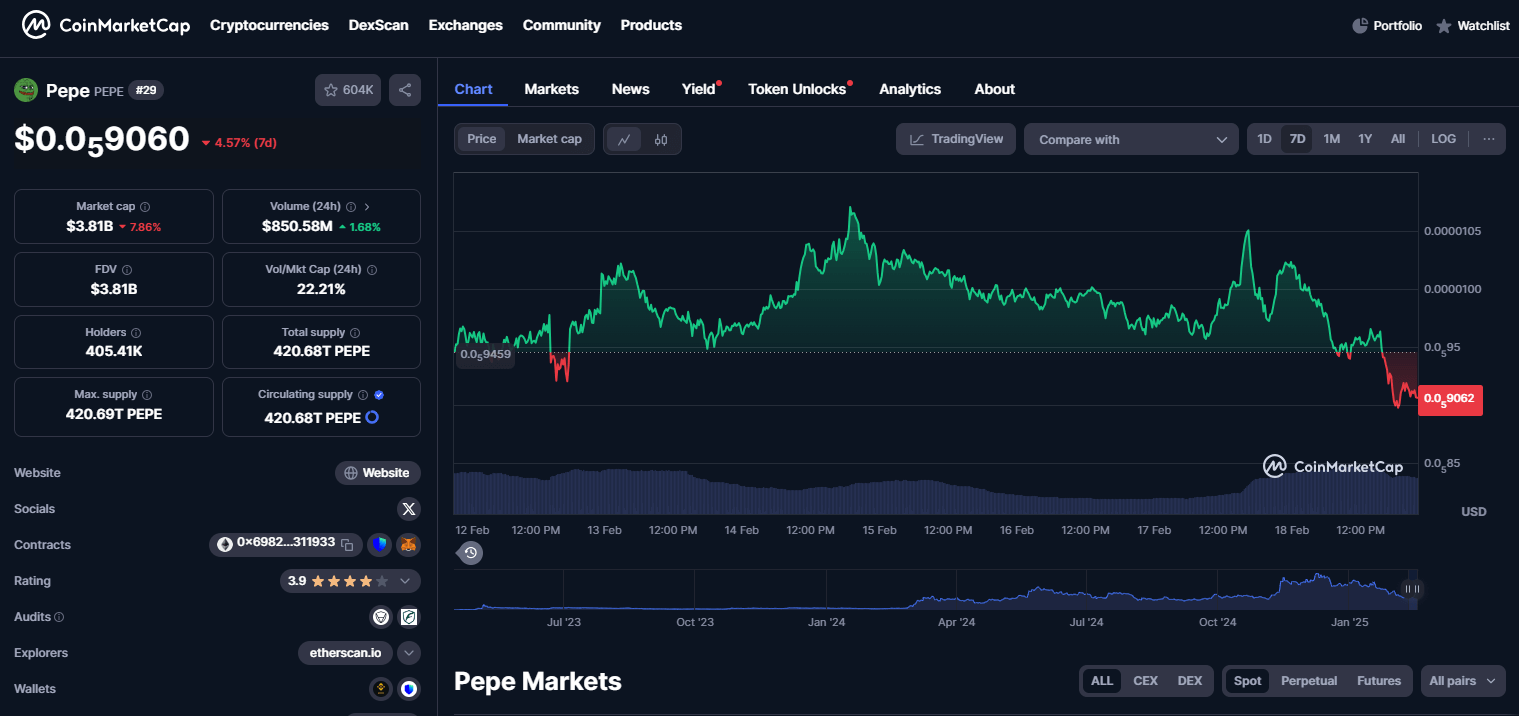This screenshot has height=716, width=1519.
Task: Open the MetaMask wallet icon
Action: point(408,545)
